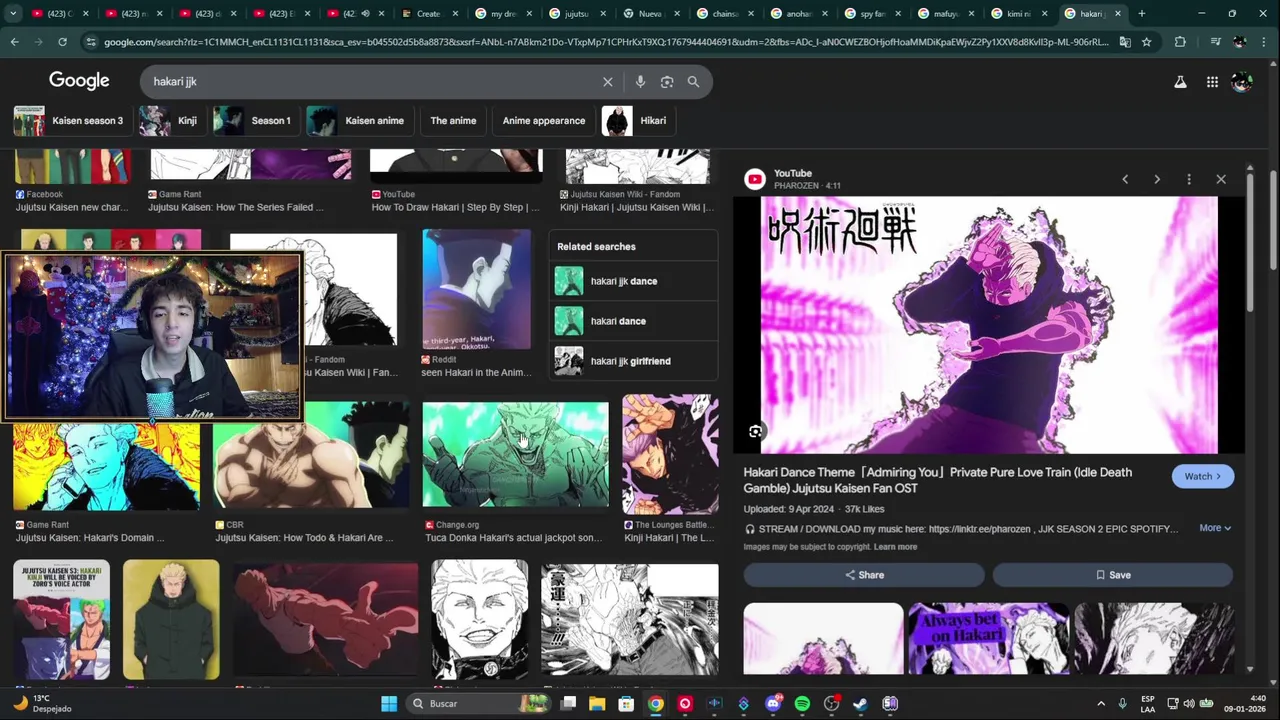Open the preview panel three-dot menu
Image resolution: width=1280 pixels, height=720 pixels.
(x=1189, y=179)
